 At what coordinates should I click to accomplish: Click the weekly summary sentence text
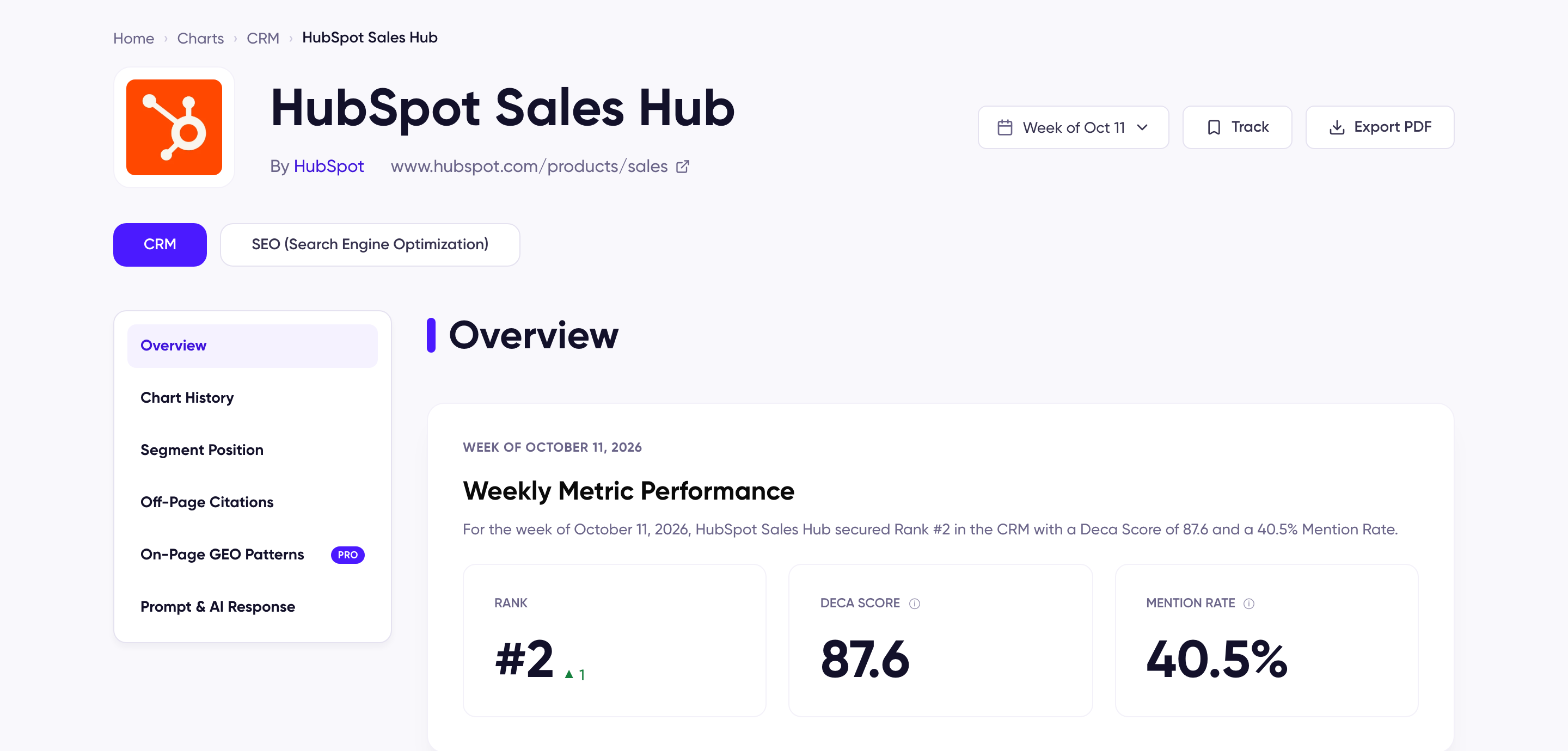(x=930, y=529)
